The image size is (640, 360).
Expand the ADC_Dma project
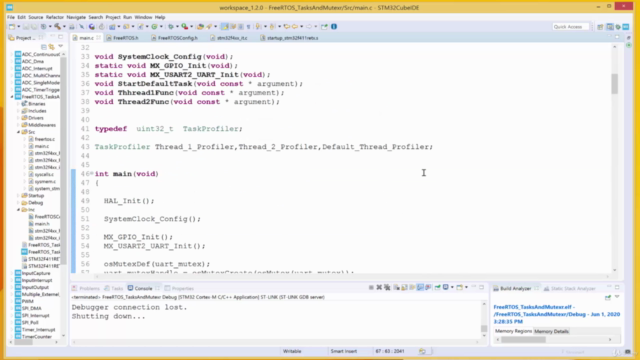12,62
